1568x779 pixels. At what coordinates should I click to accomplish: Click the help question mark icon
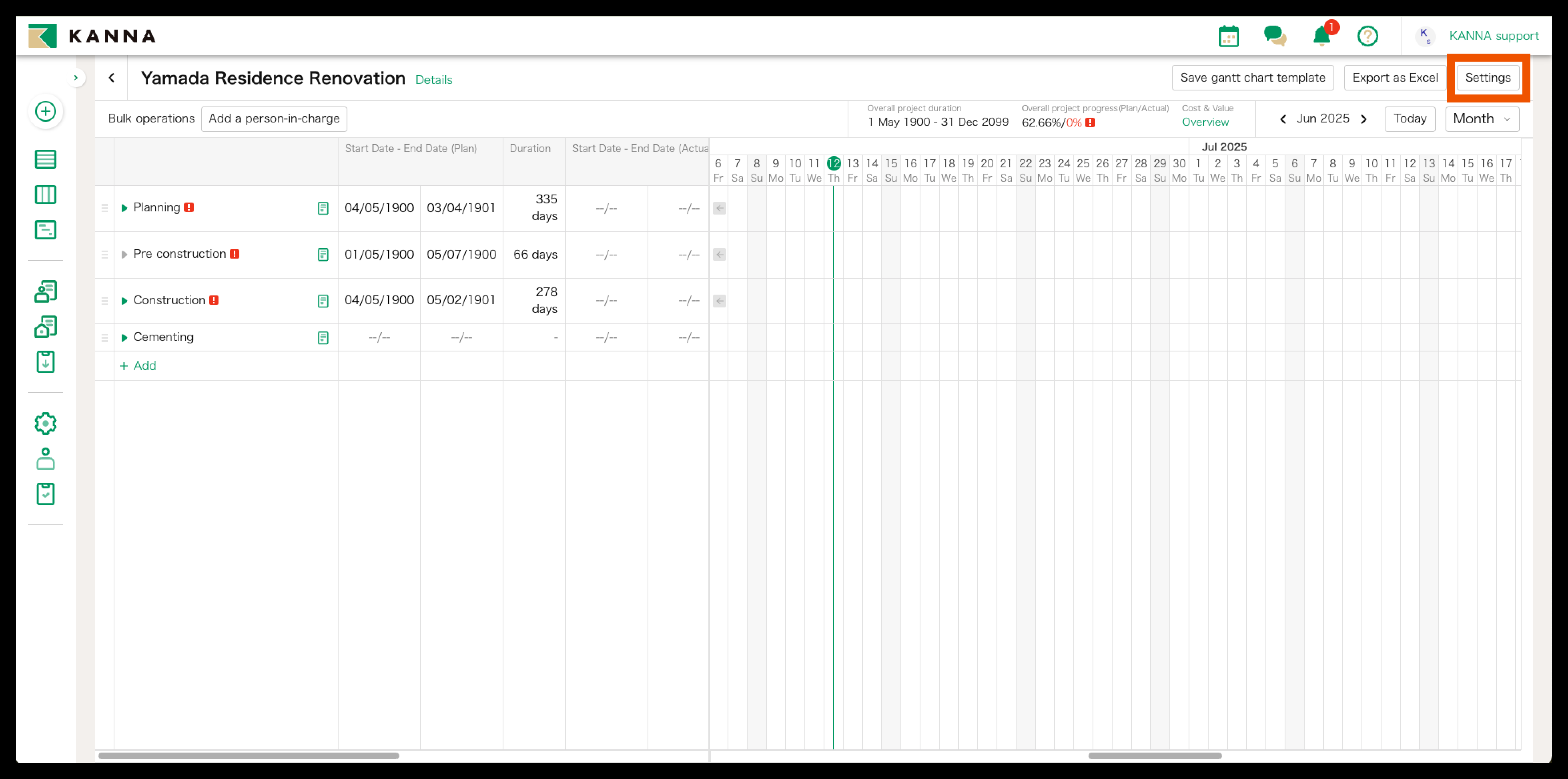coord(1367,36)
